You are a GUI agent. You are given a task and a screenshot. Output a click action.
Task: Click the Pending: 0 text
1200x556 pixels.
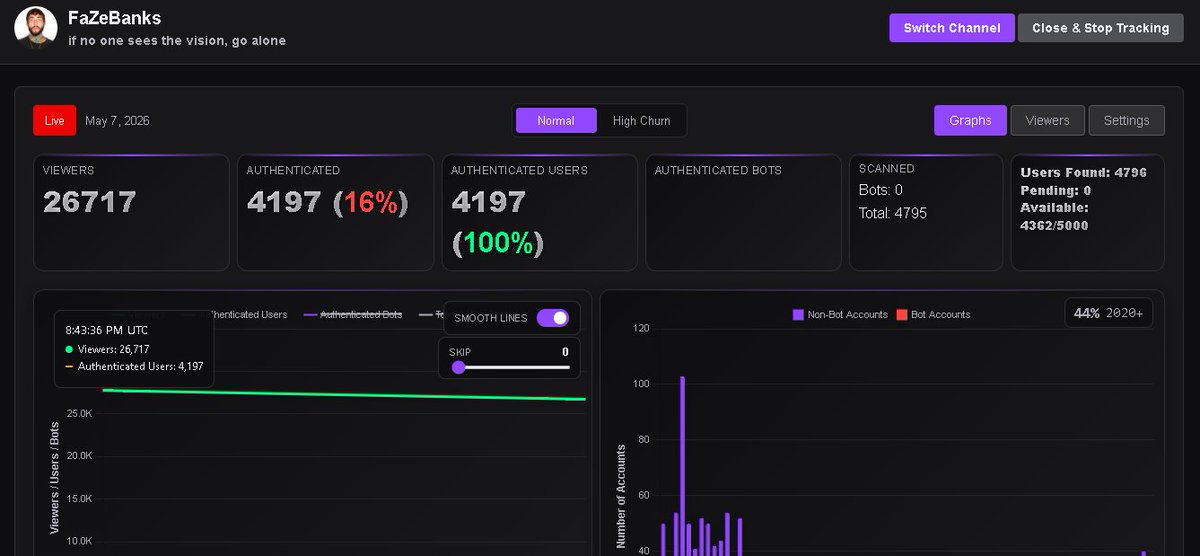(x=1055, y=190)
